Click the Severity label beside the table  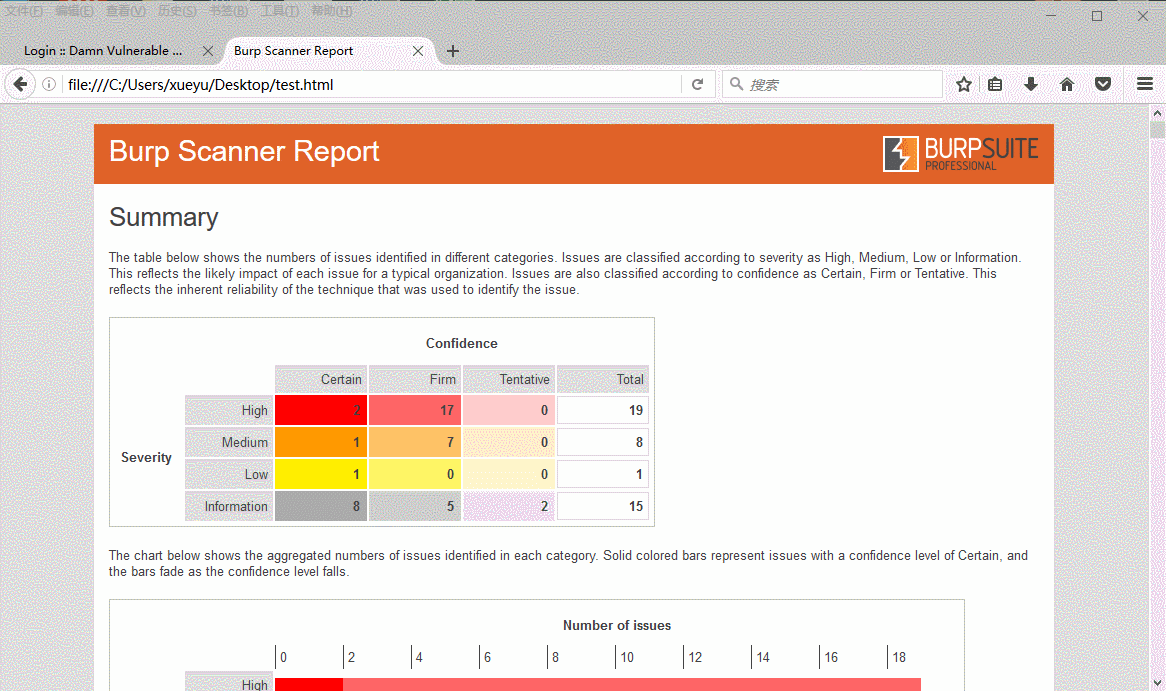[146, 457]
